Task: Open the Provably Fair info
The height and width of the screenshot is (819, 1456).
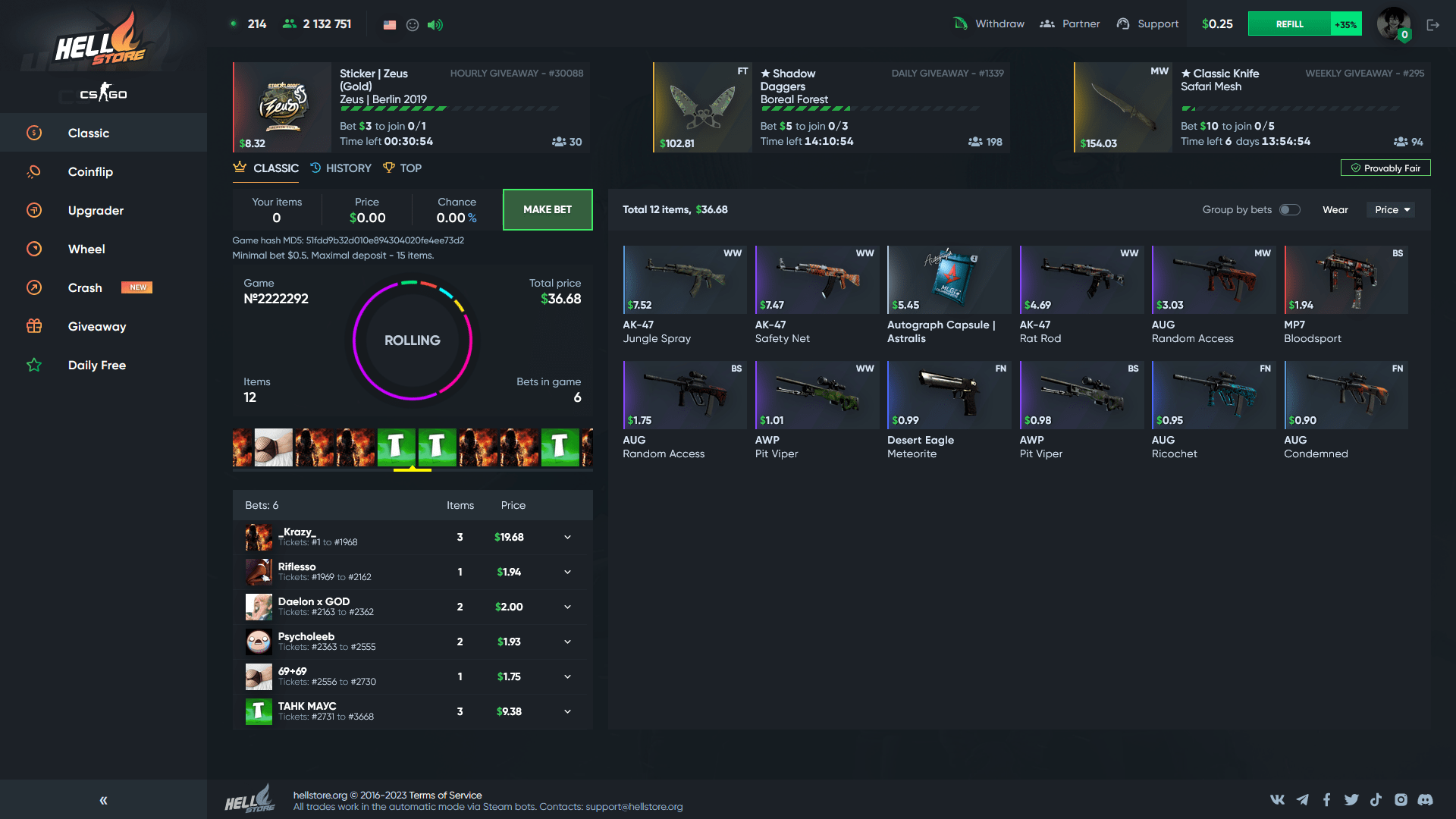Action: click(1385, 168)
